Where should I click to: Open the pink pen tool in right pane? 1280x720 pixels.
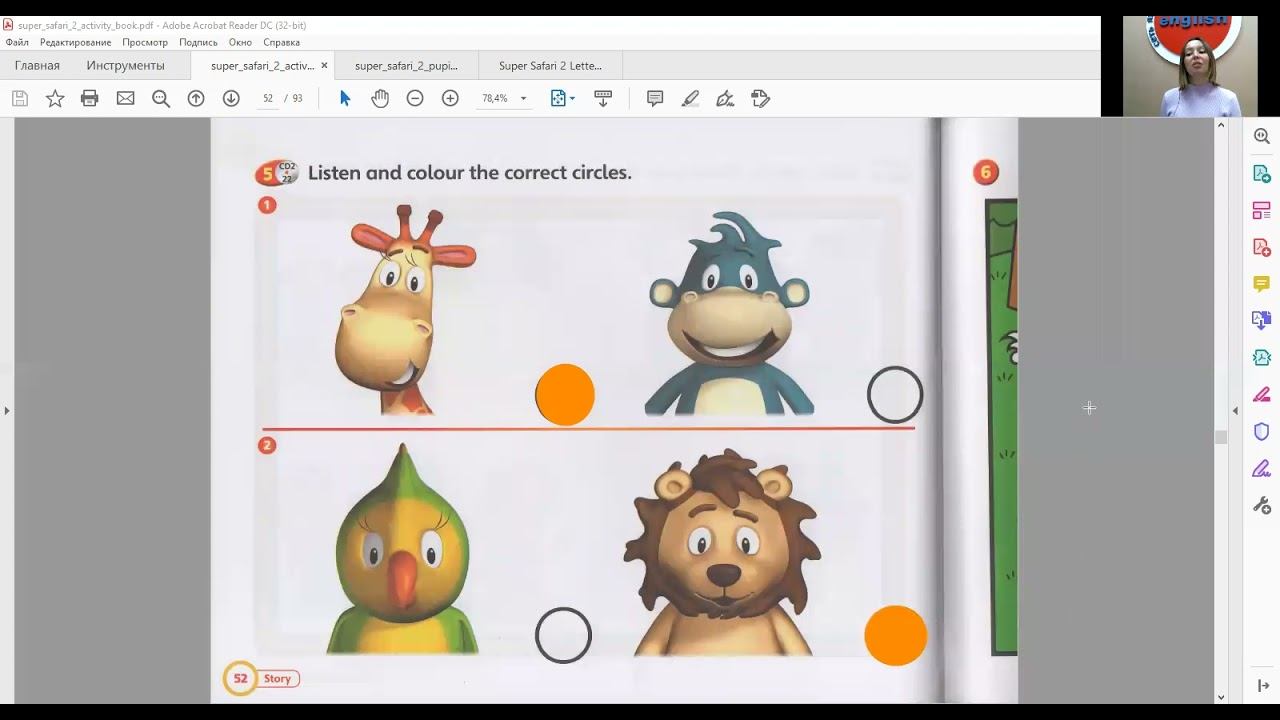pyautogui.click(x=1262, y=394)
